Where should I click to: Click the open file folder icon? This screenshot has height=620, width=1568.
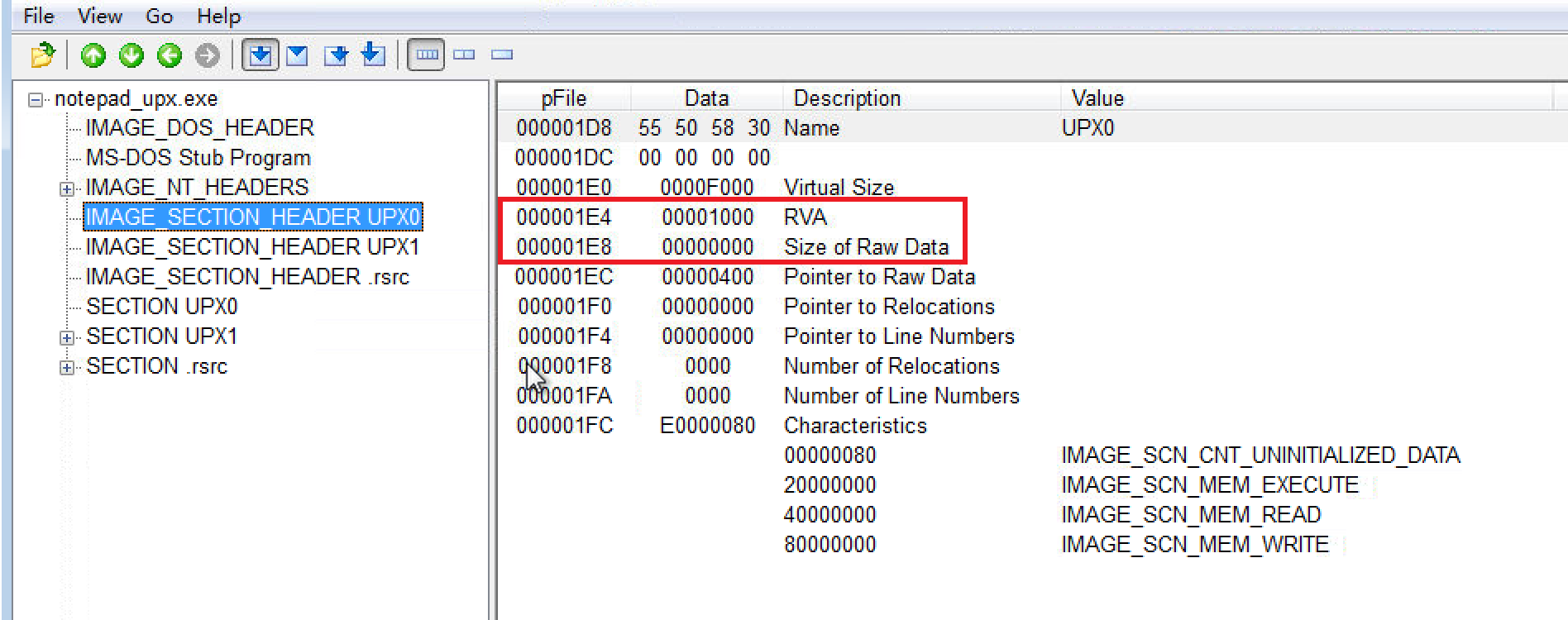(x=42, y=55)
